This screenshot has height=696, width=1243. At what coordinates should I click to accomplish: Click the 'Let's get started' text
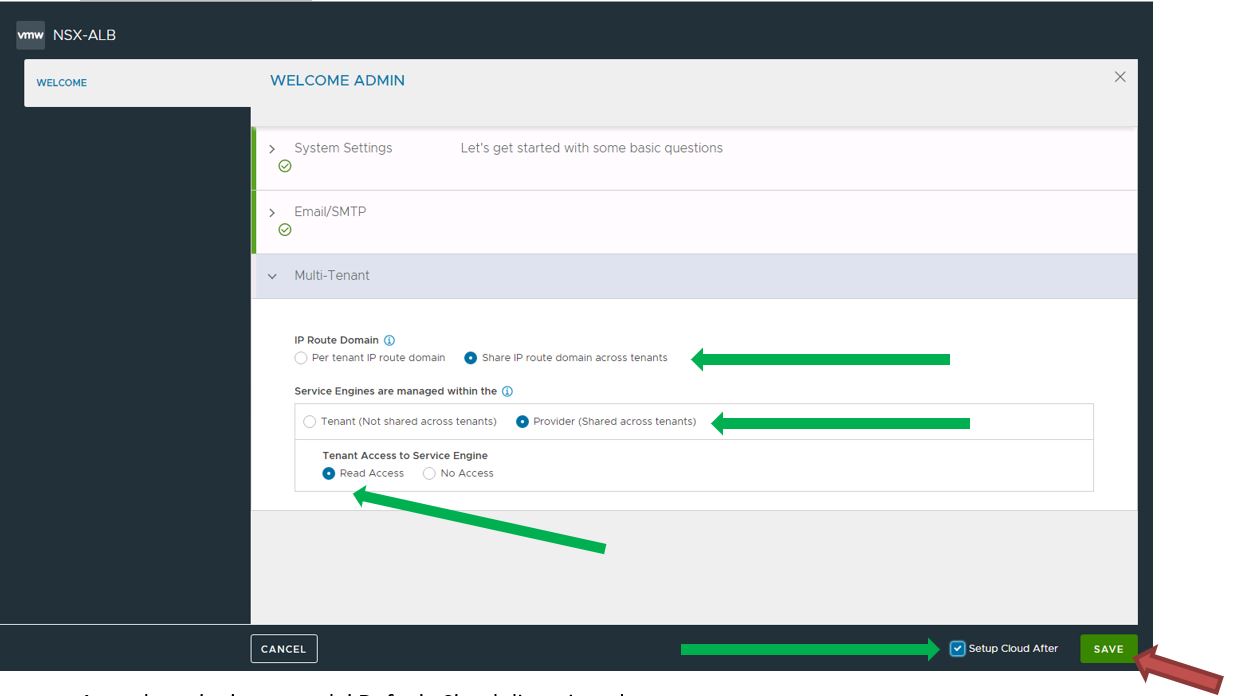(x=592, y=148)
